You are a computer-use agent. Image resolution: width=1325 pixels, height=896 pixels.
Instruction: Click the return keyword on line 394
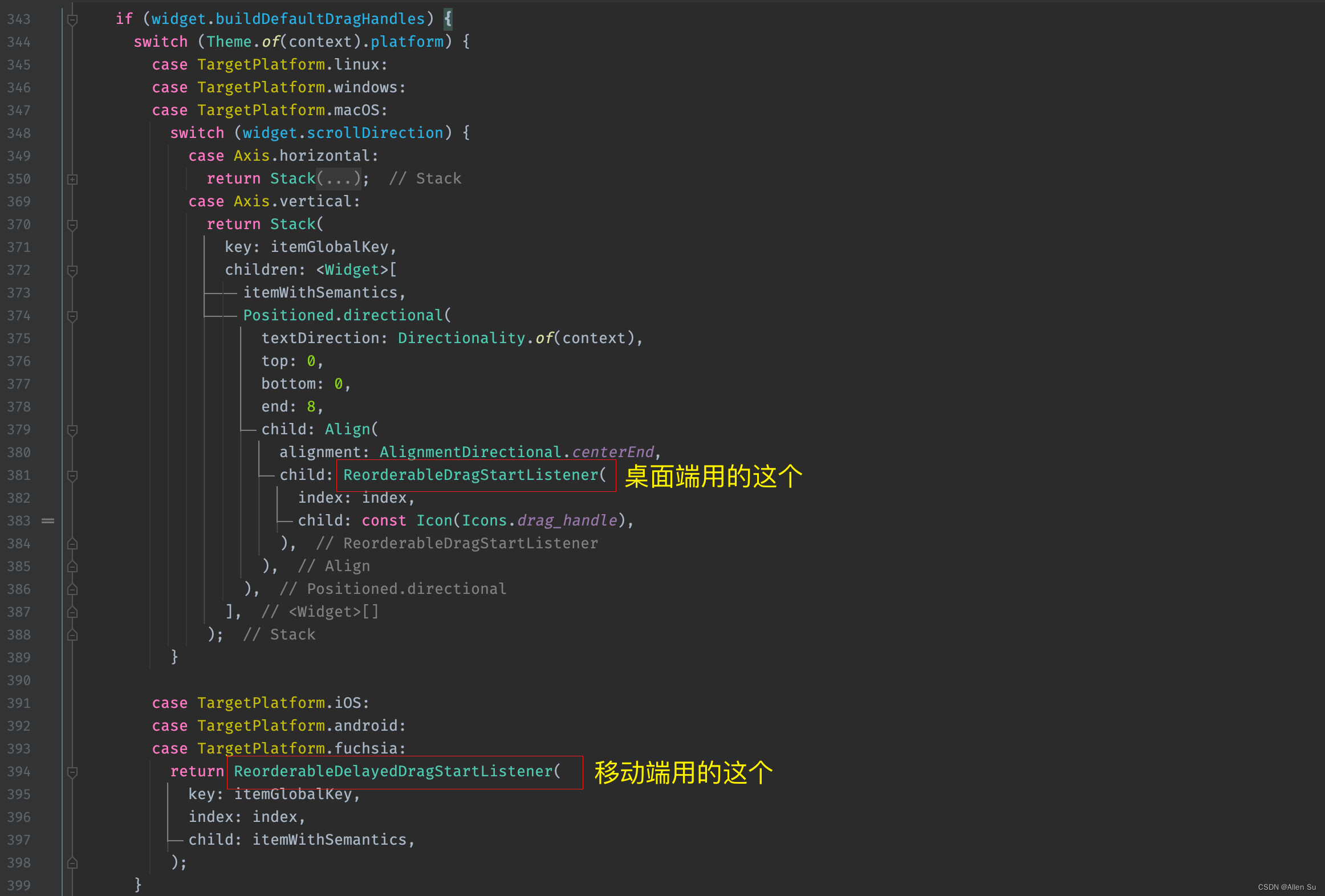click(x=197, y=772)
